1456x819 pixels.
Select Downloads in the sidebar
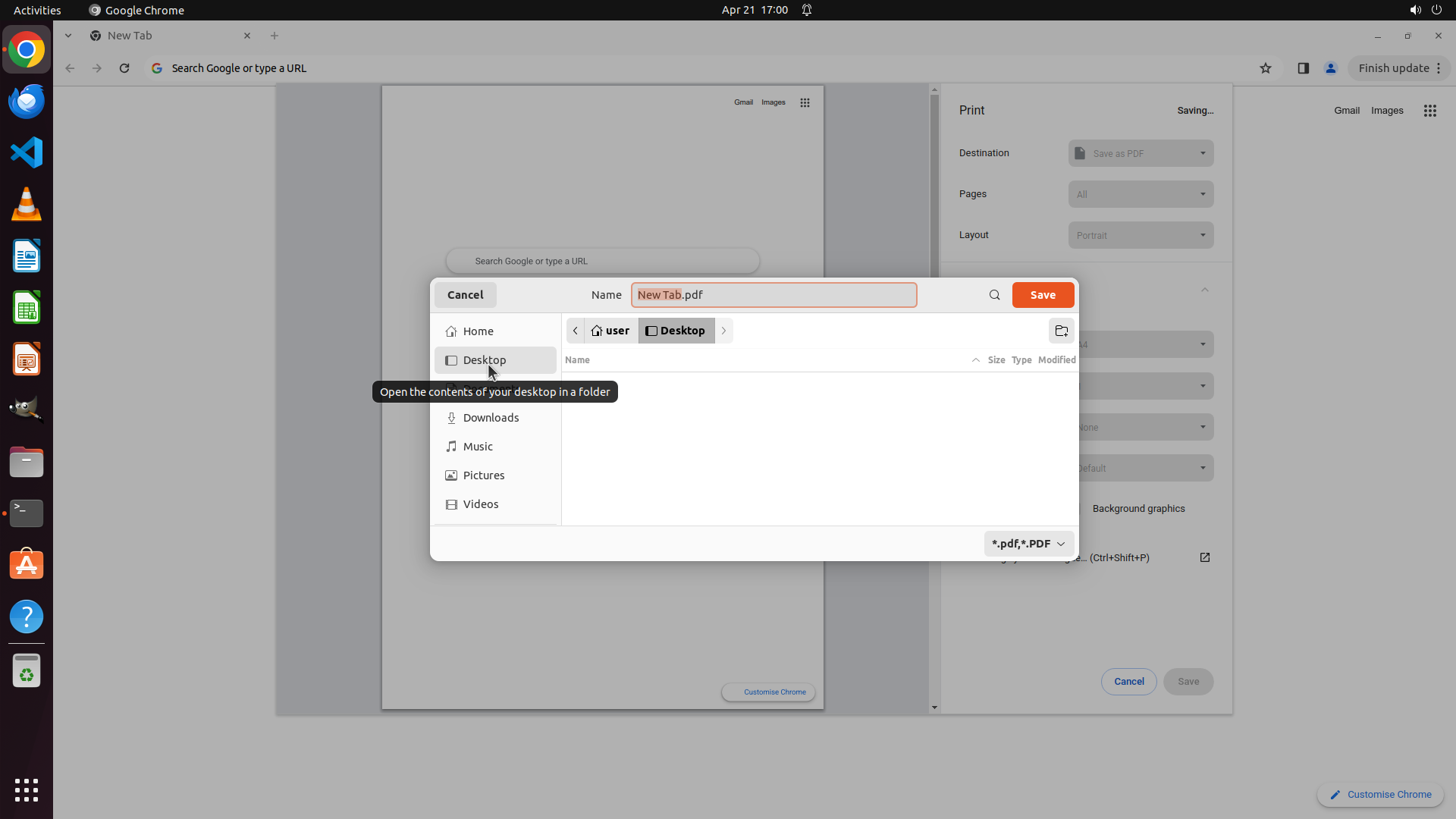pos(491,418)
